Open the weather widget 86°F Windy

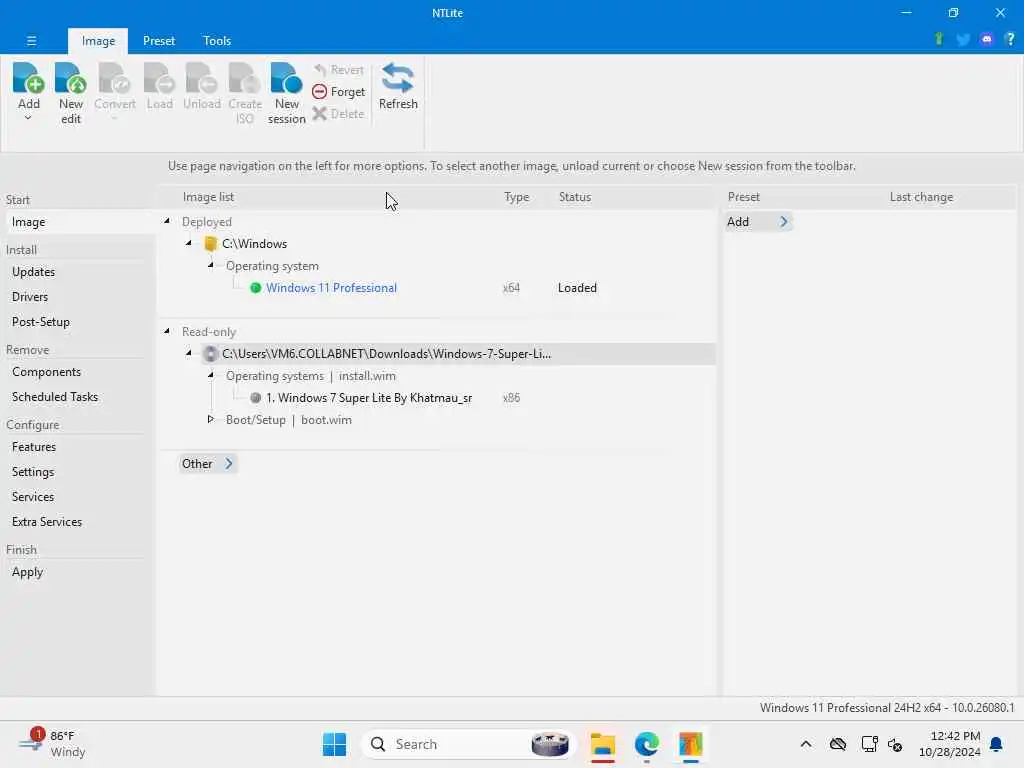(52, 744)
